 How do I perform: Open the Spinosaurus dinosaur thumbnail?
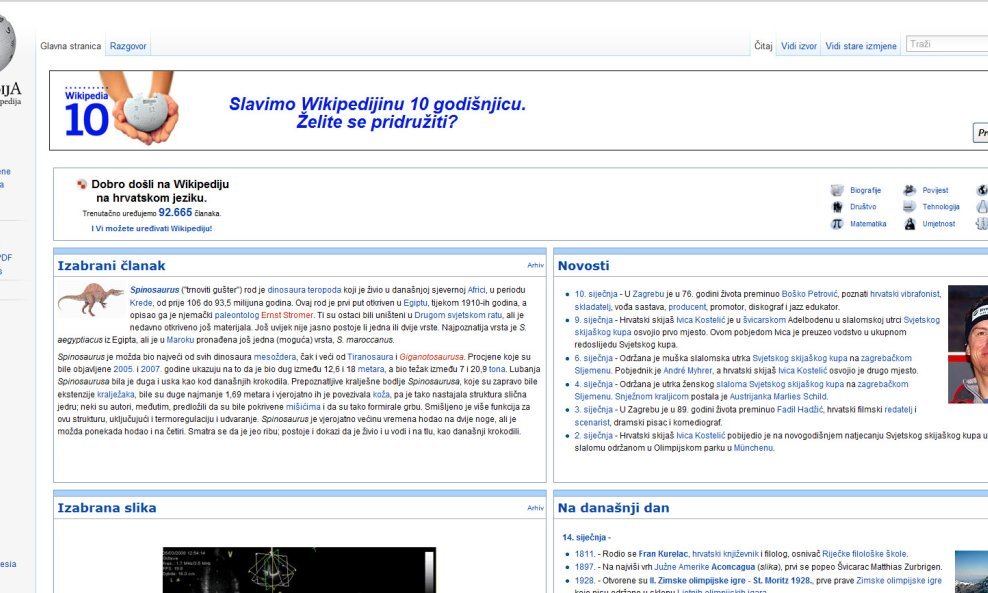(91, 299)
